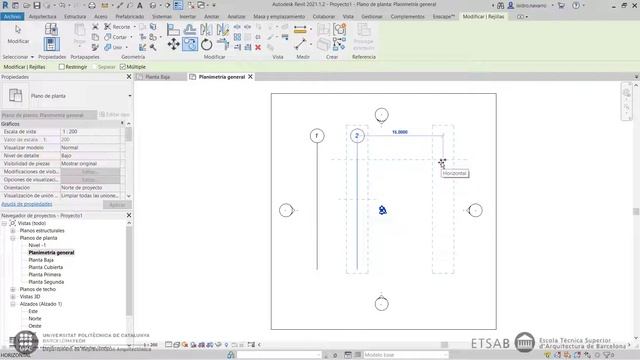Open the Modelo base dropdown in status bar

click(x=405, y=355)
